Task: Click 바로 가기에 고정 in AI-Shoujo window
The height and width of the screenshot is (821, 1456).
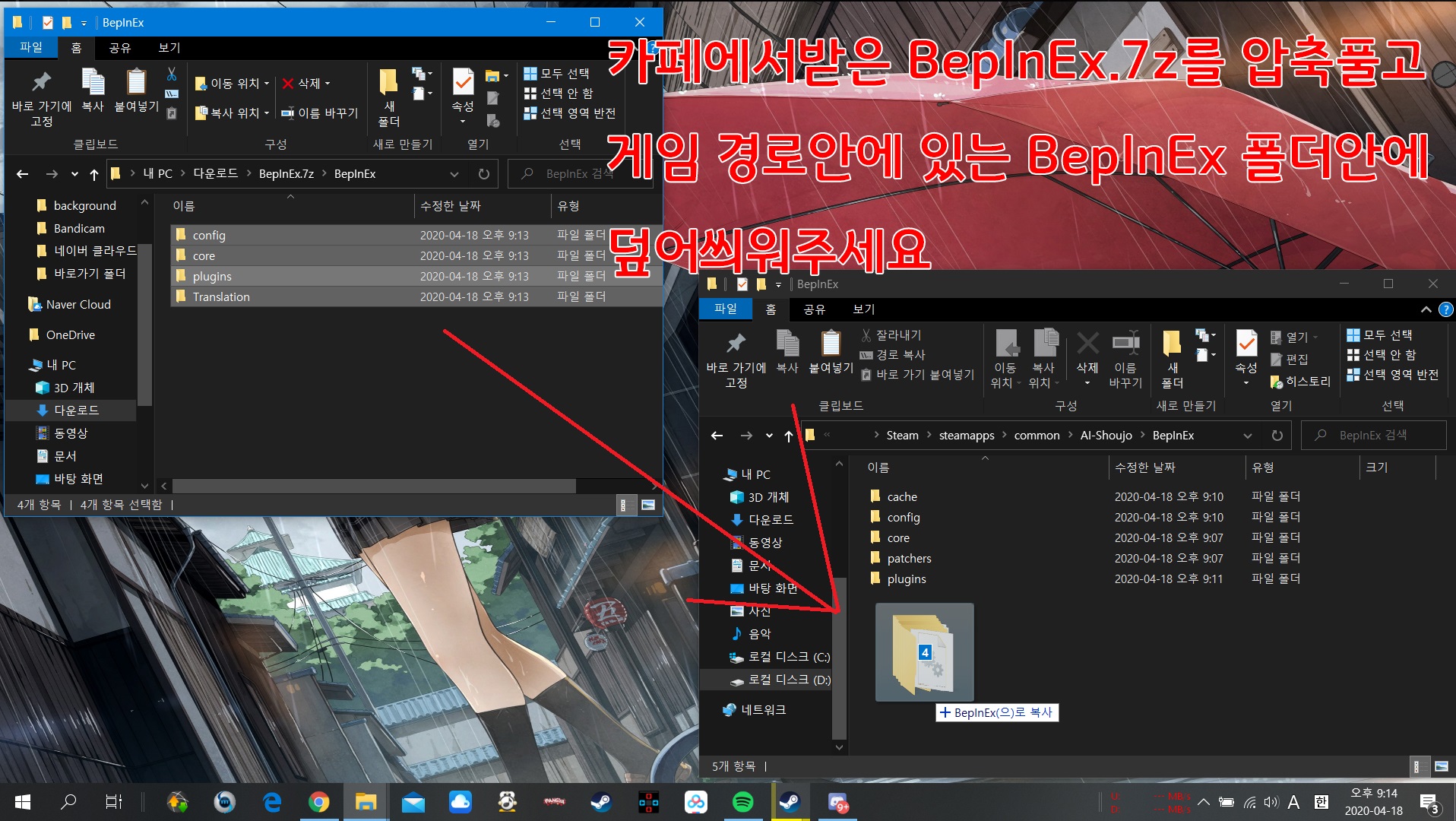Action: coord(736,359)
